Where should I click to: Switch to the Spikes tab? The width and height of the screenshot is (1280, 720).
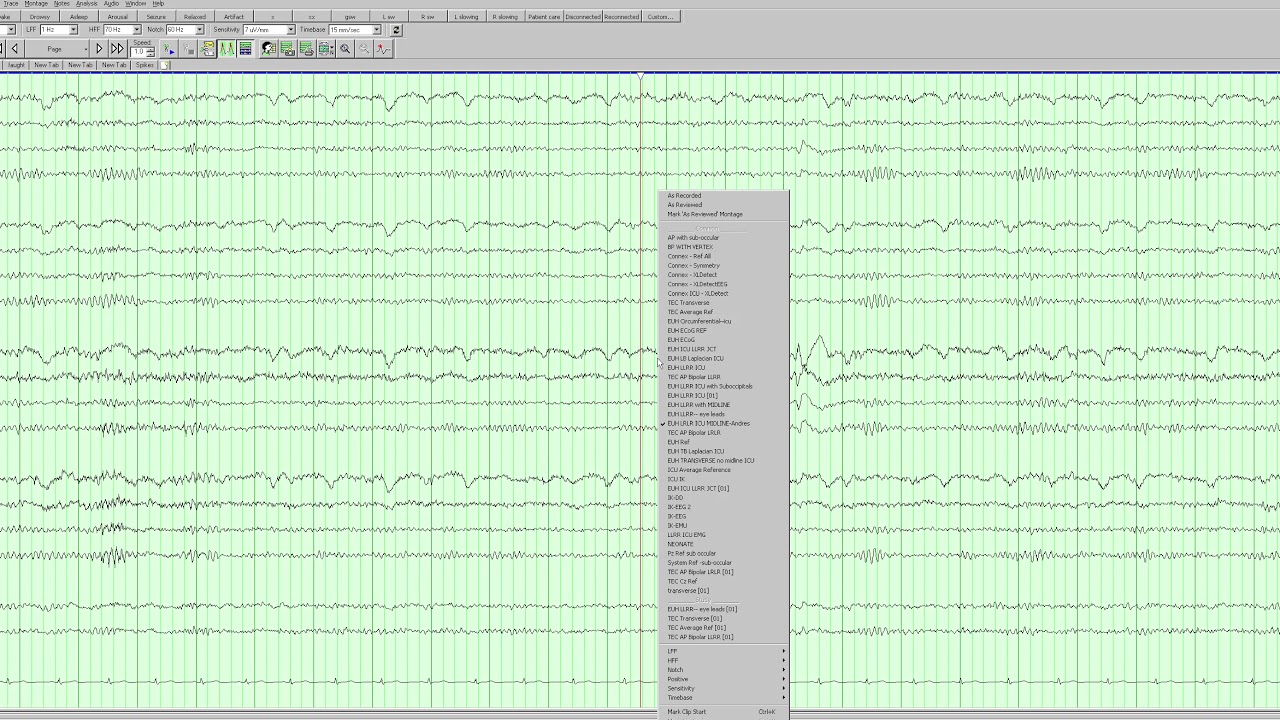tap(145, 65)
